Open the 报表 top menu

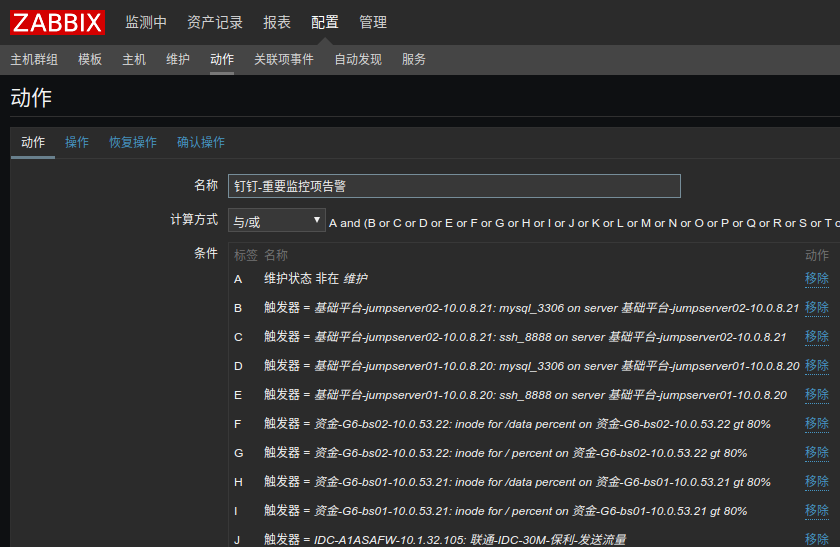[x=277, y=23]
